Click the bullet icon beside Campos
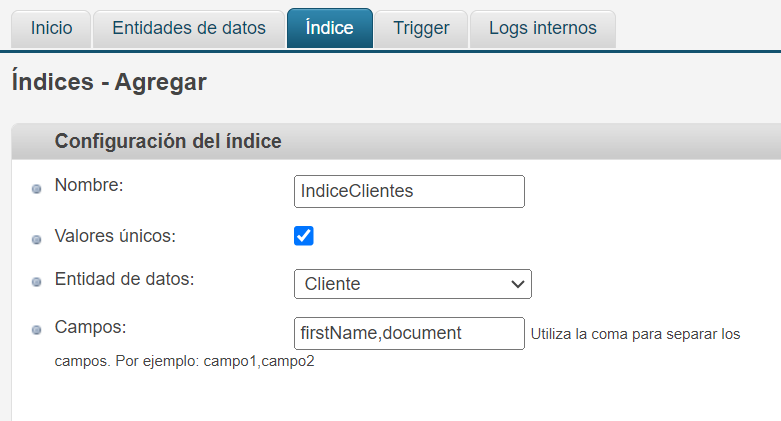Image resolution: width=781 pixels, height=421 pixels. click(x=37, y=329)
